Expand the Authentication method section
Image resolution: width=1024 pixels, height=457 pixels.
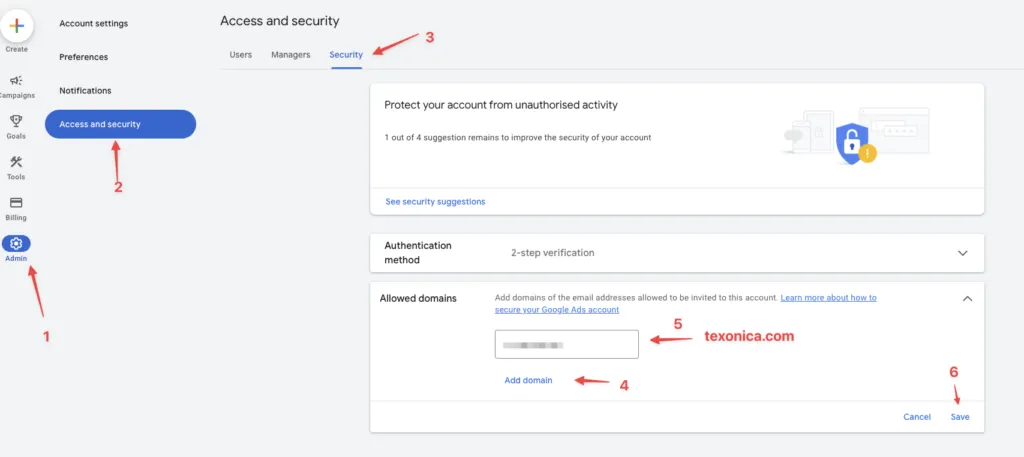[x=962, y=253]
